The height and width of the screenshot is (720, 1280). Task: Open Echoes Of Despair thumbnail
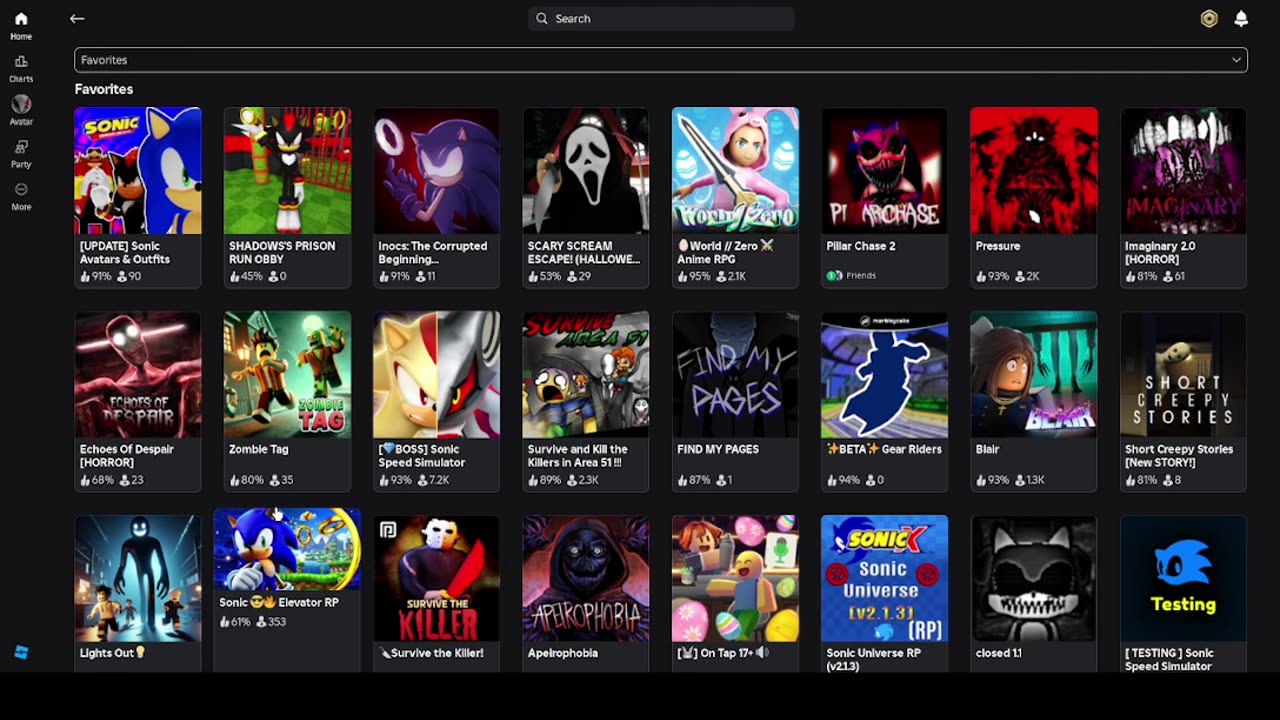tap(138, 375)
